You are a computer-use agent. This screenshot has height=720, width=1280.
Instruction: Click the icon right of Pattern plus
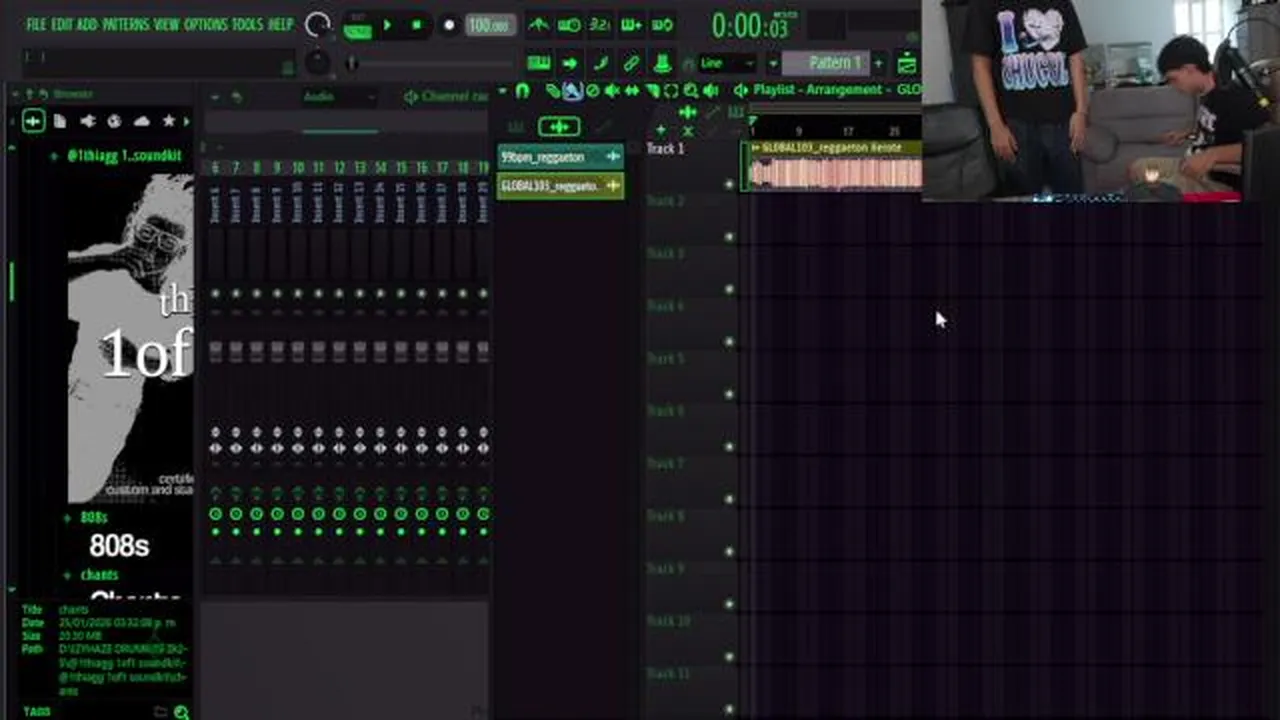point(907,63)
